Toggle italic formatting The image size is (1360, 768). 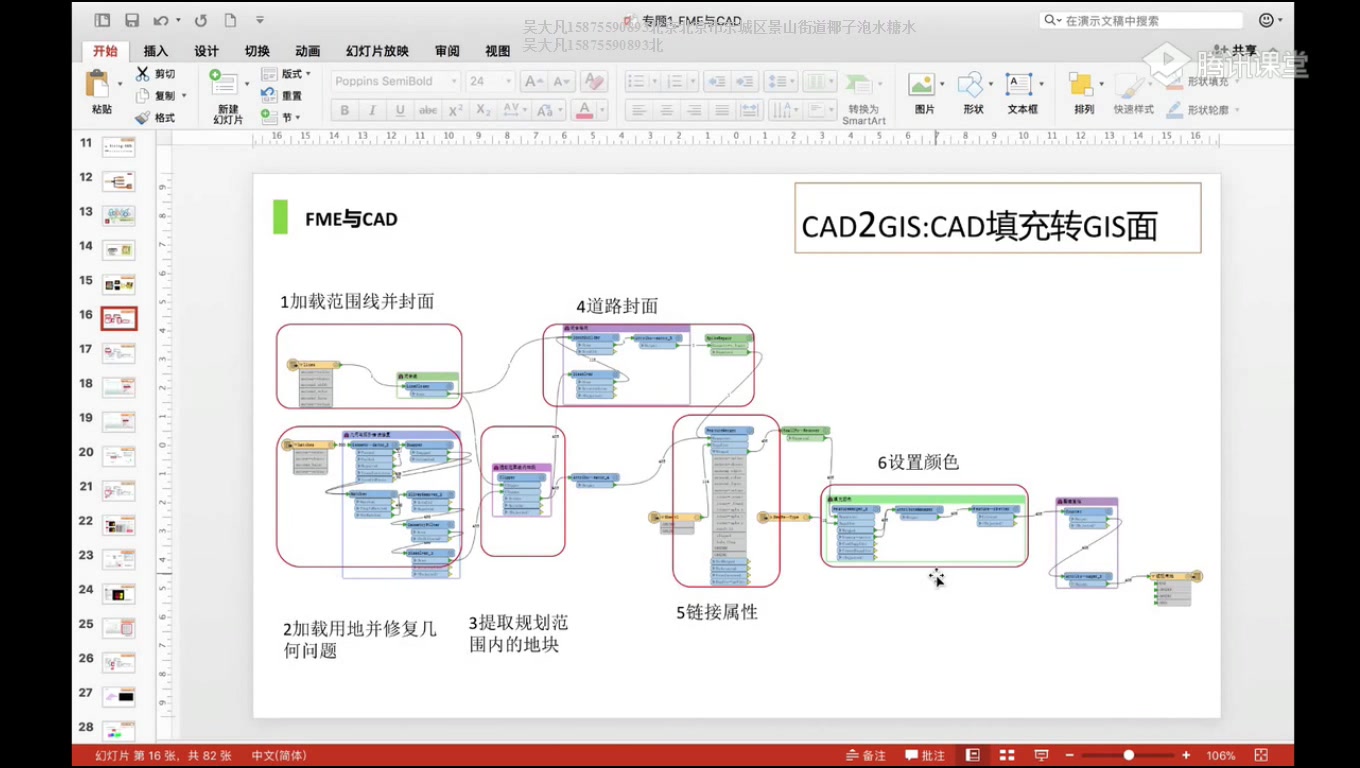[371, 111]
